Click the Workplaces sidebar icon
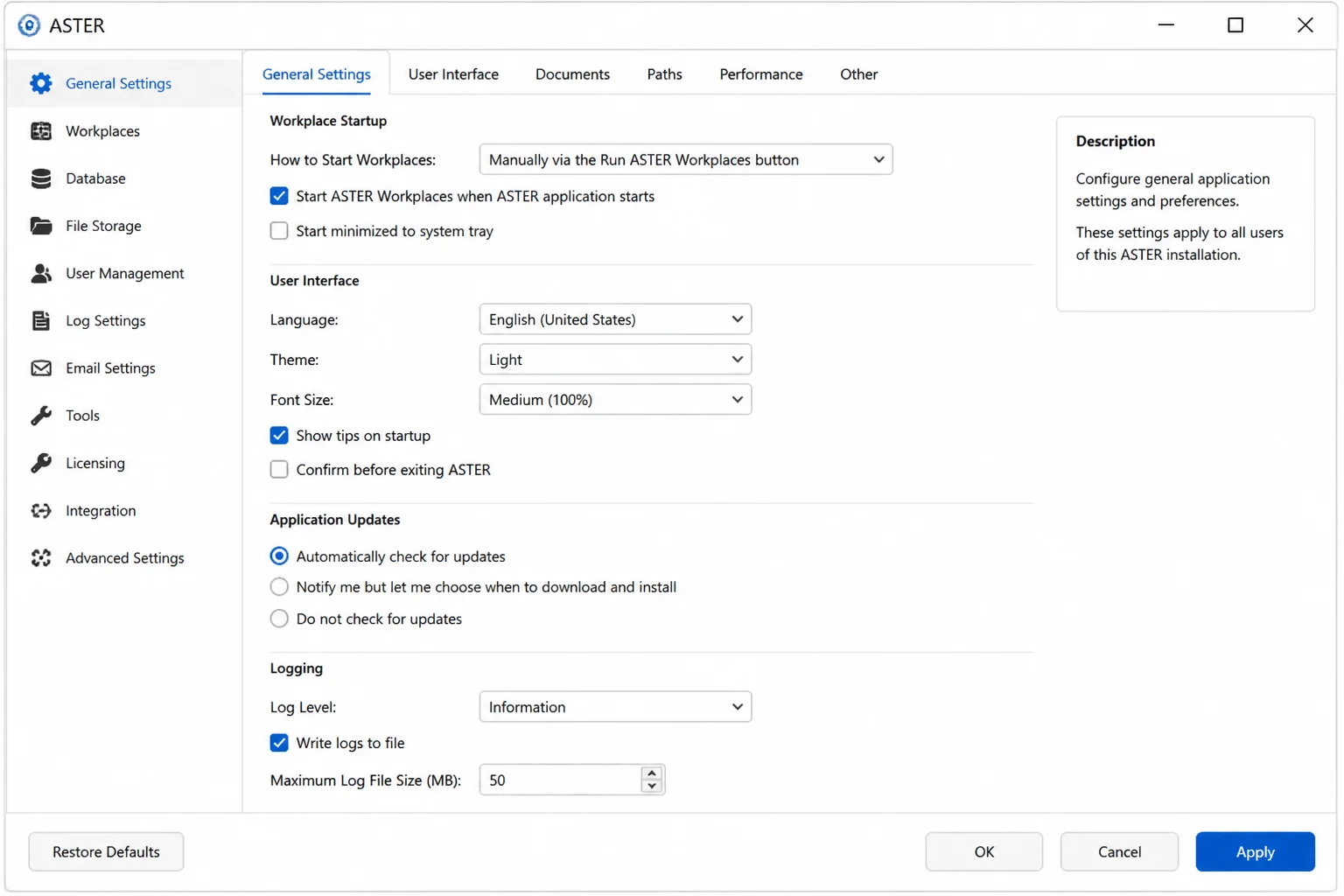The image size is (1344, 896). tap(41, 131)
